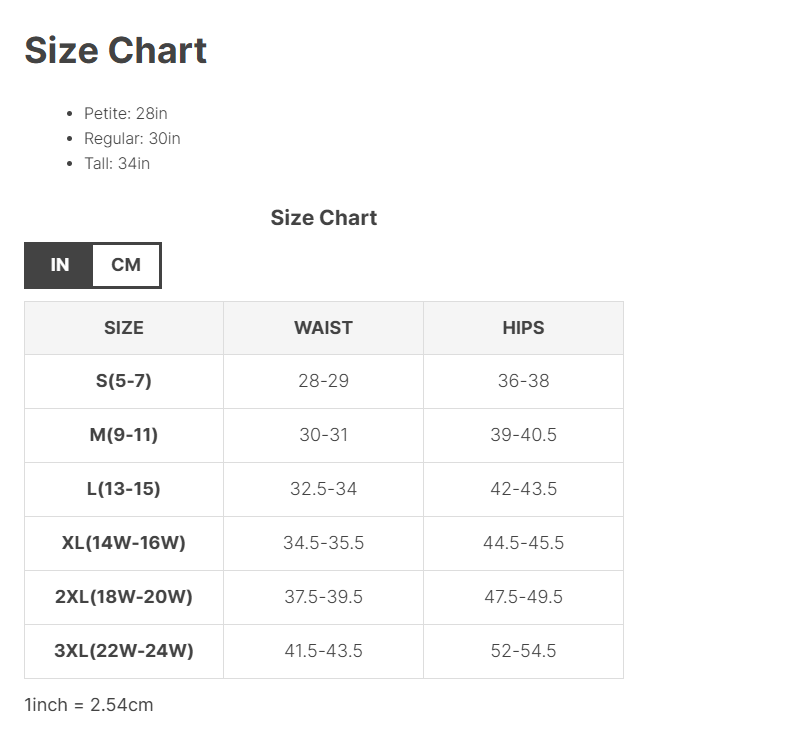Click the 28-29 waist measurement cell
This screenshot has height=744, width=797.
point(323,381)
